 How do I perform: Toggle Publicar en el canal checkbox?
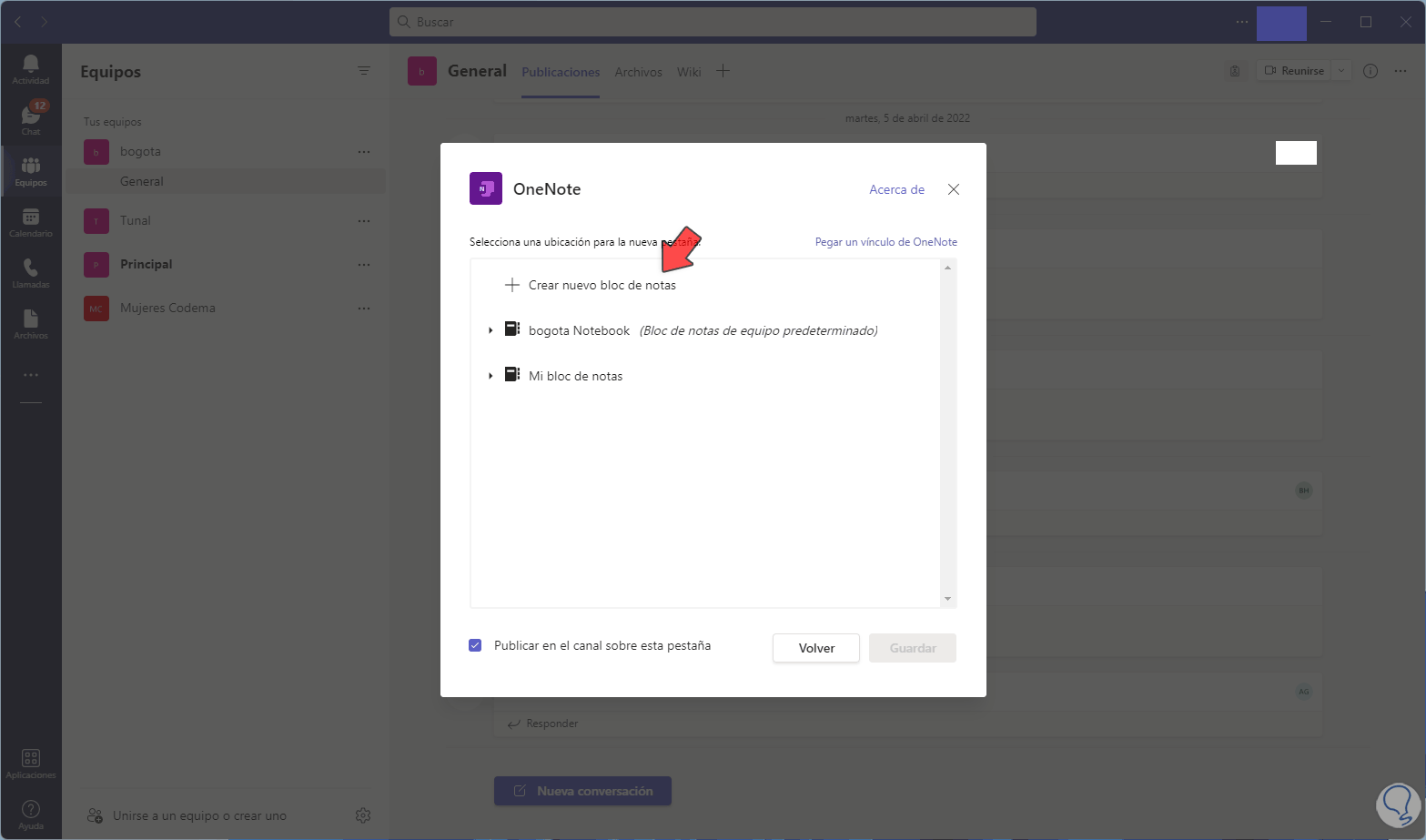tap(475, 645)
